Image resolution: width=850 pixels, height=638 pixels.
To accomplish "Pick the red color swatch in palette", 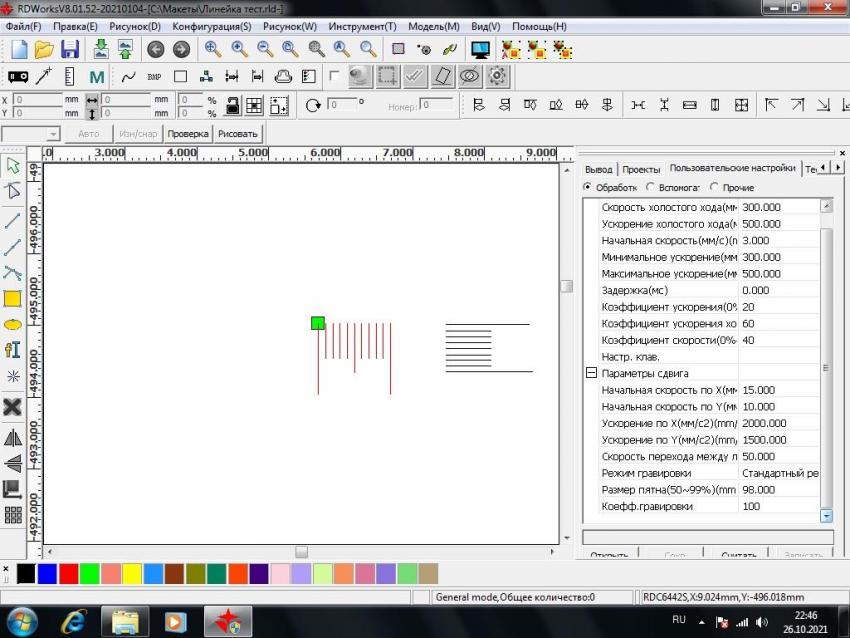I will (x=68, y=573).
